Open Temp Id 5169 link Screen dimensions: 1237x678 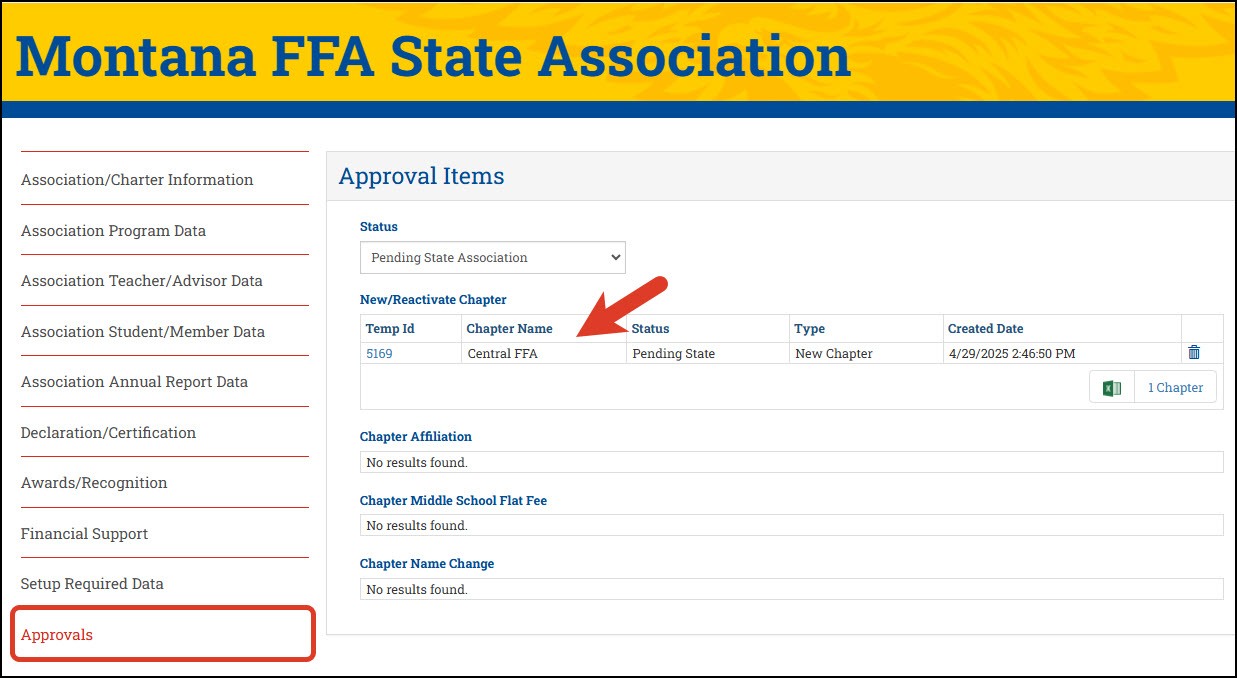(379, 353)
